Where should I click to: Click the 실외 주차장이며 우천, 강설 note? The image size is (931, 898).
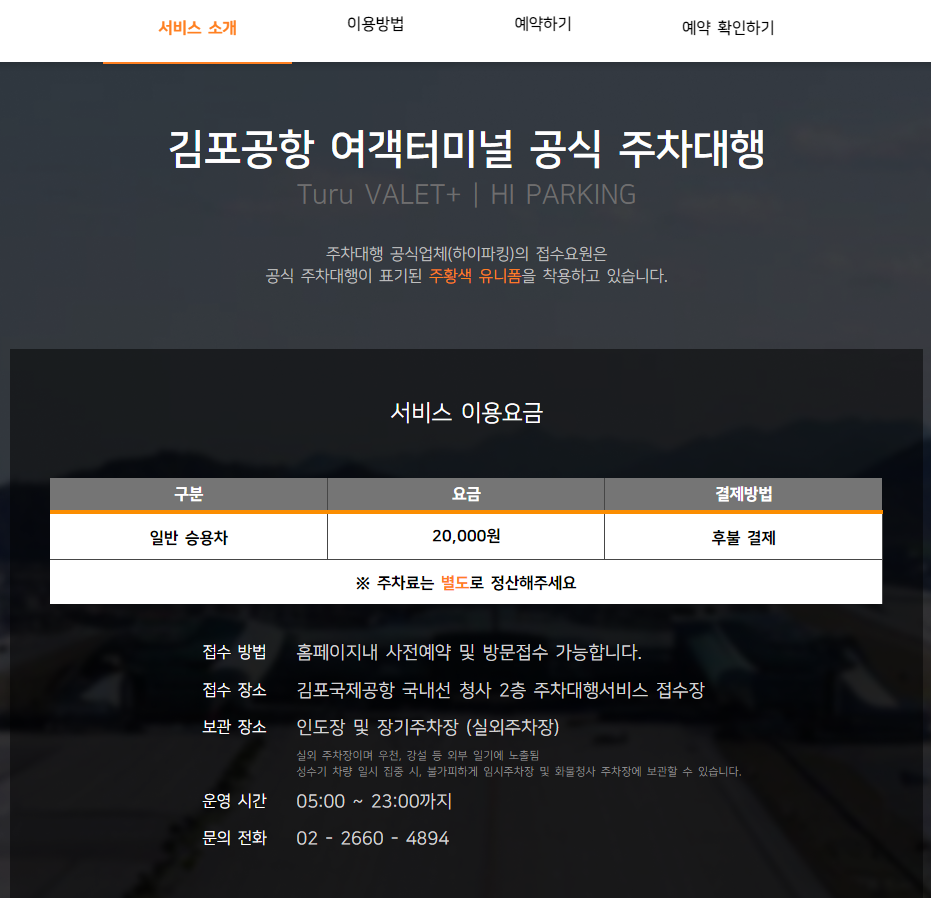tap(418, 755)
